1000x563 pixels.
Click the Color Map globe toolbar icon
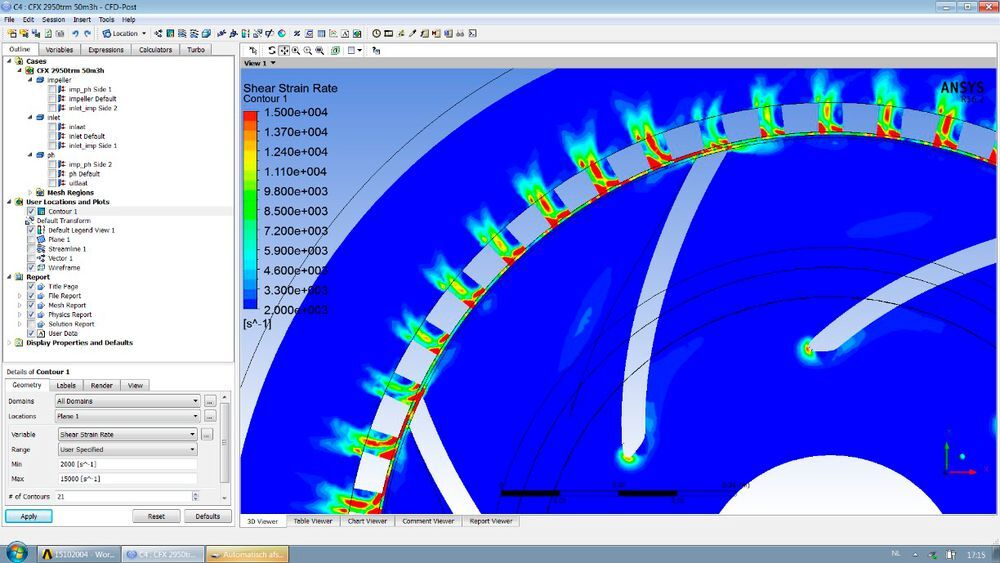tap(282, 33)
